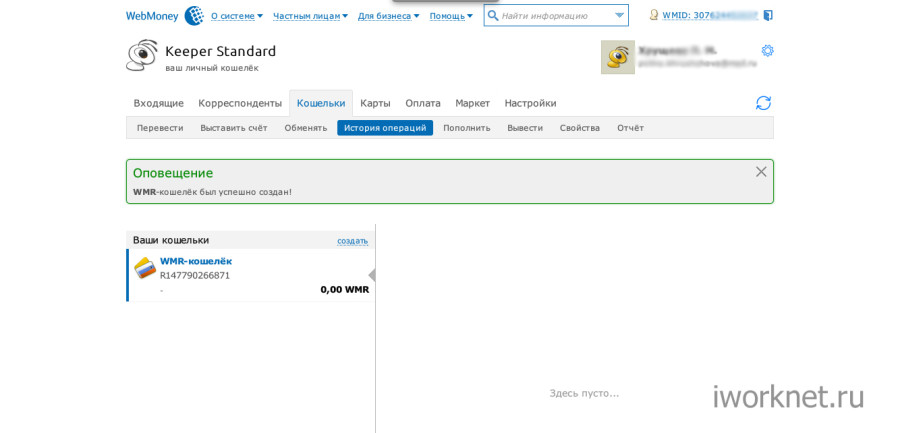This screenshot has height=433, width=900.
Task: Open the settings gear next to profile
Action: (767, 51)
